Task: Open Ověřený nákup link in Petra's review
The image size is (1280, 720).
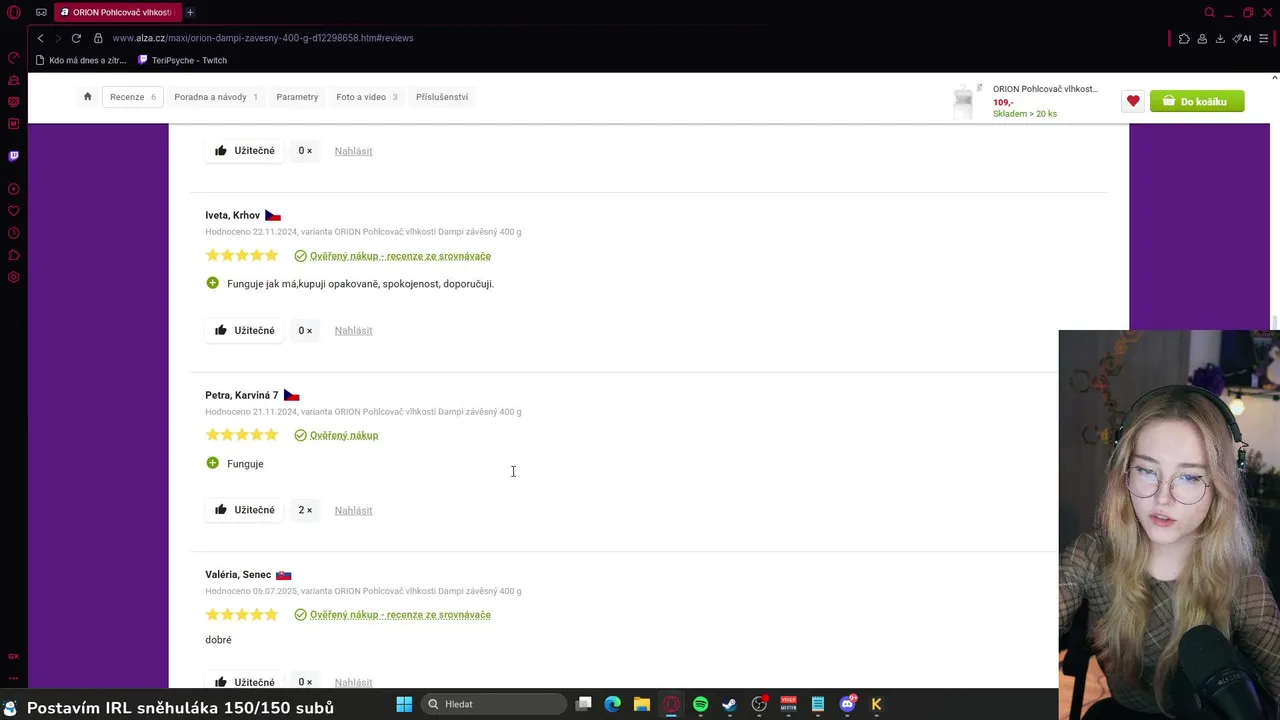Action: pos(344,435)
